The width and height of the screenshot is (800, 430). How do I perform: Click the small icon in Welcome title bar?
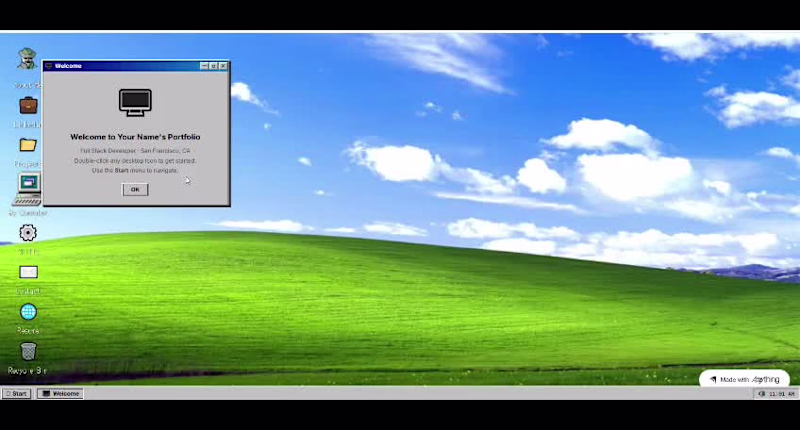[x=49, y=66]
